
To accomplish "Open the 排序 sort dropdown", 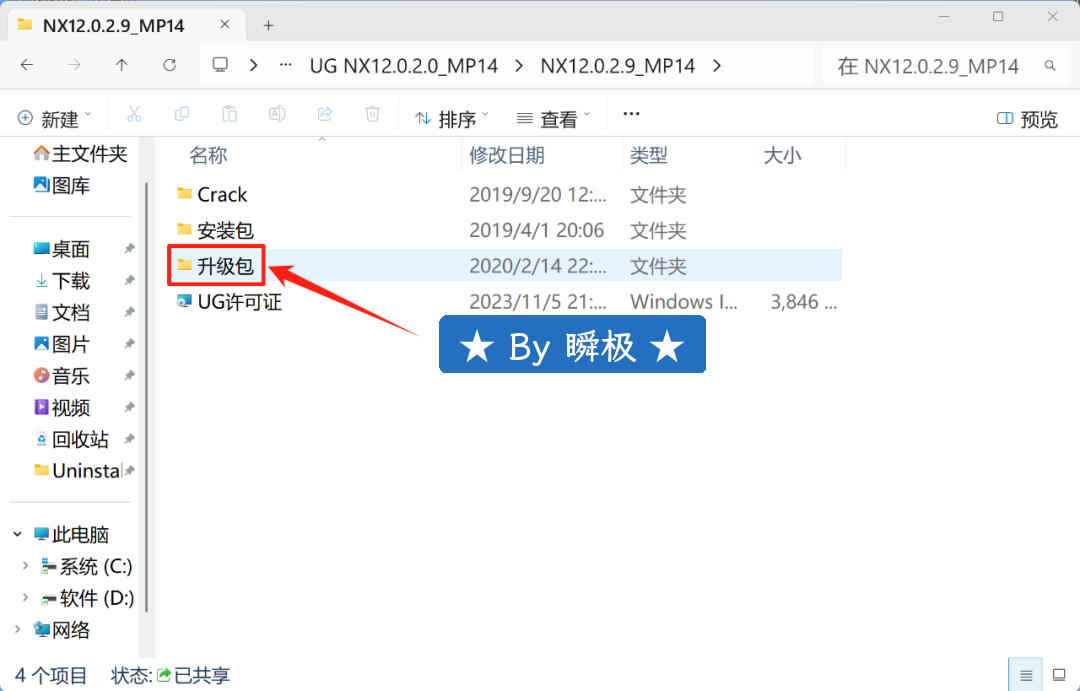I will coord(452,119).
